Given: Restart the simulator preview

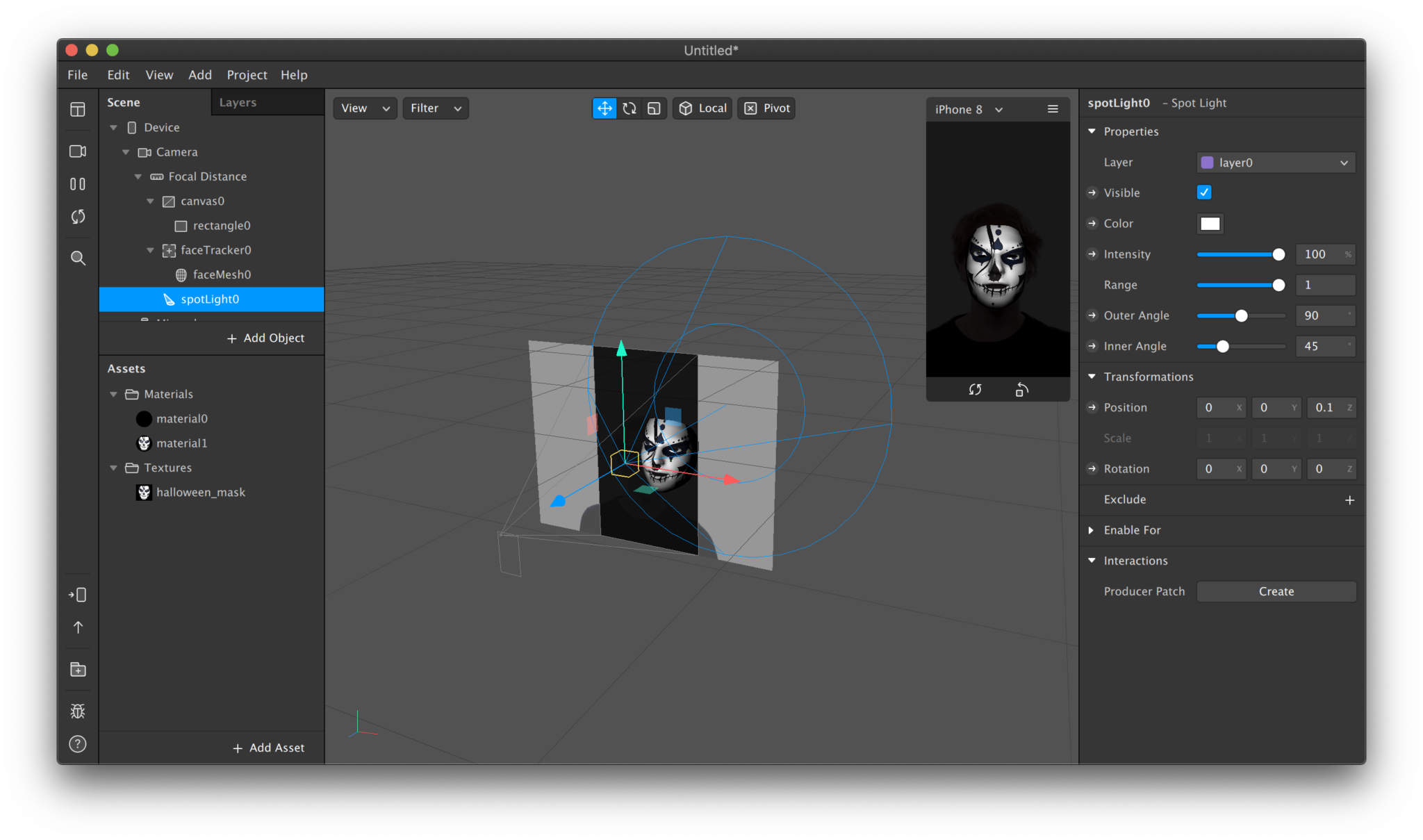Looking at the screenshot, I should click(975, 390).
